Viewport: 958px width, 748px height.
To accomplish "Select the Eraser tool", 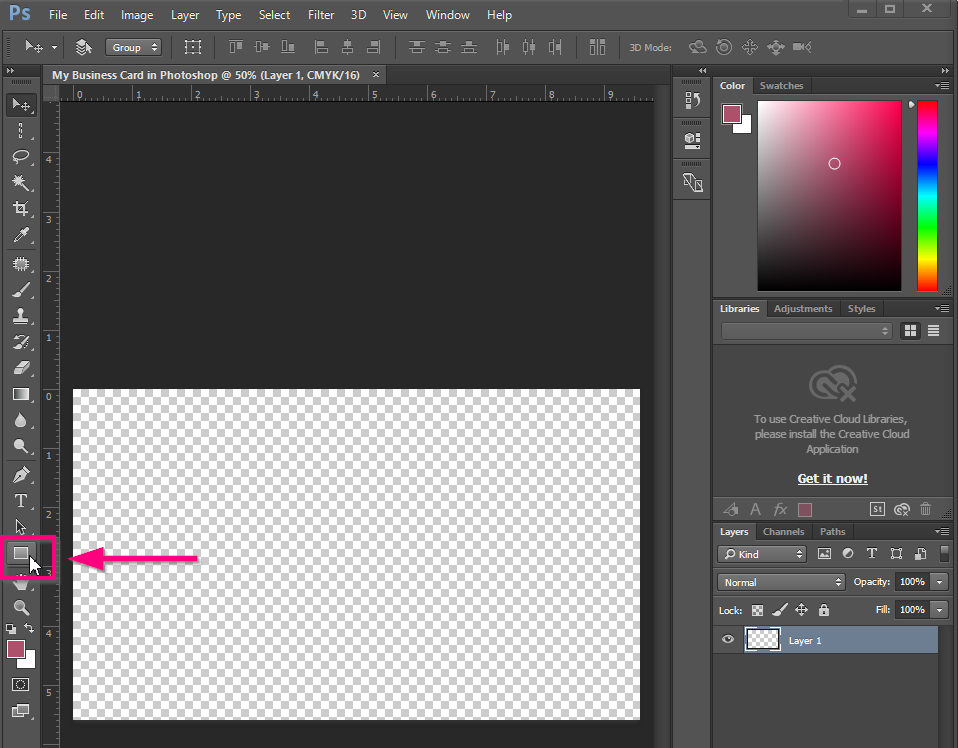I will click(21, 367).
